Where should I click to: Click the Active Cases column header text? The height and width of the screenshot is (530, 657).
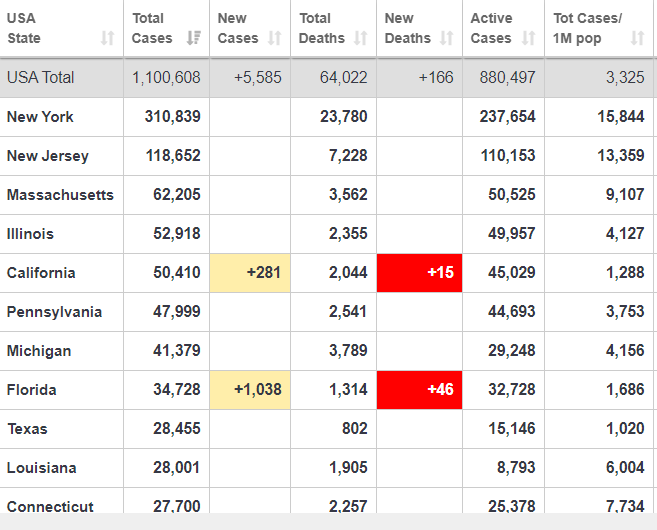pos(491,28)
